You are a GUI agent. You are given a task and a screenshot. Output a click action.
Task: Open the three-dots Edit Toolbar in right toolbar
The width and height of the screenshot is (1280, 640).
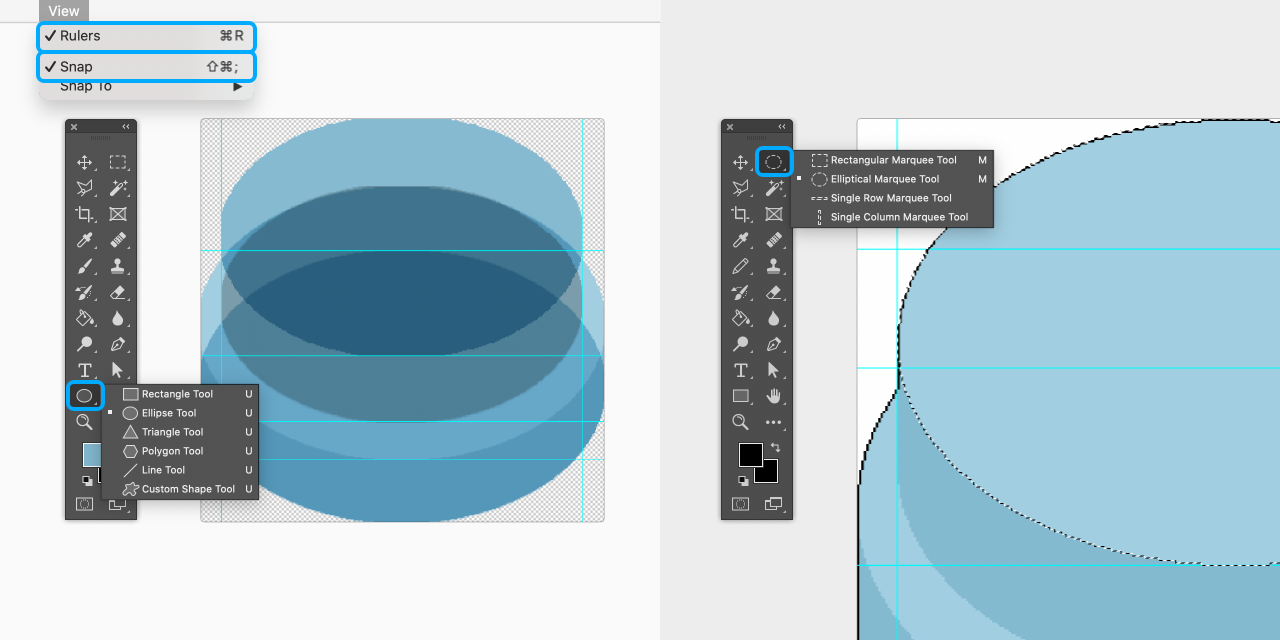(x=774, y=422)
